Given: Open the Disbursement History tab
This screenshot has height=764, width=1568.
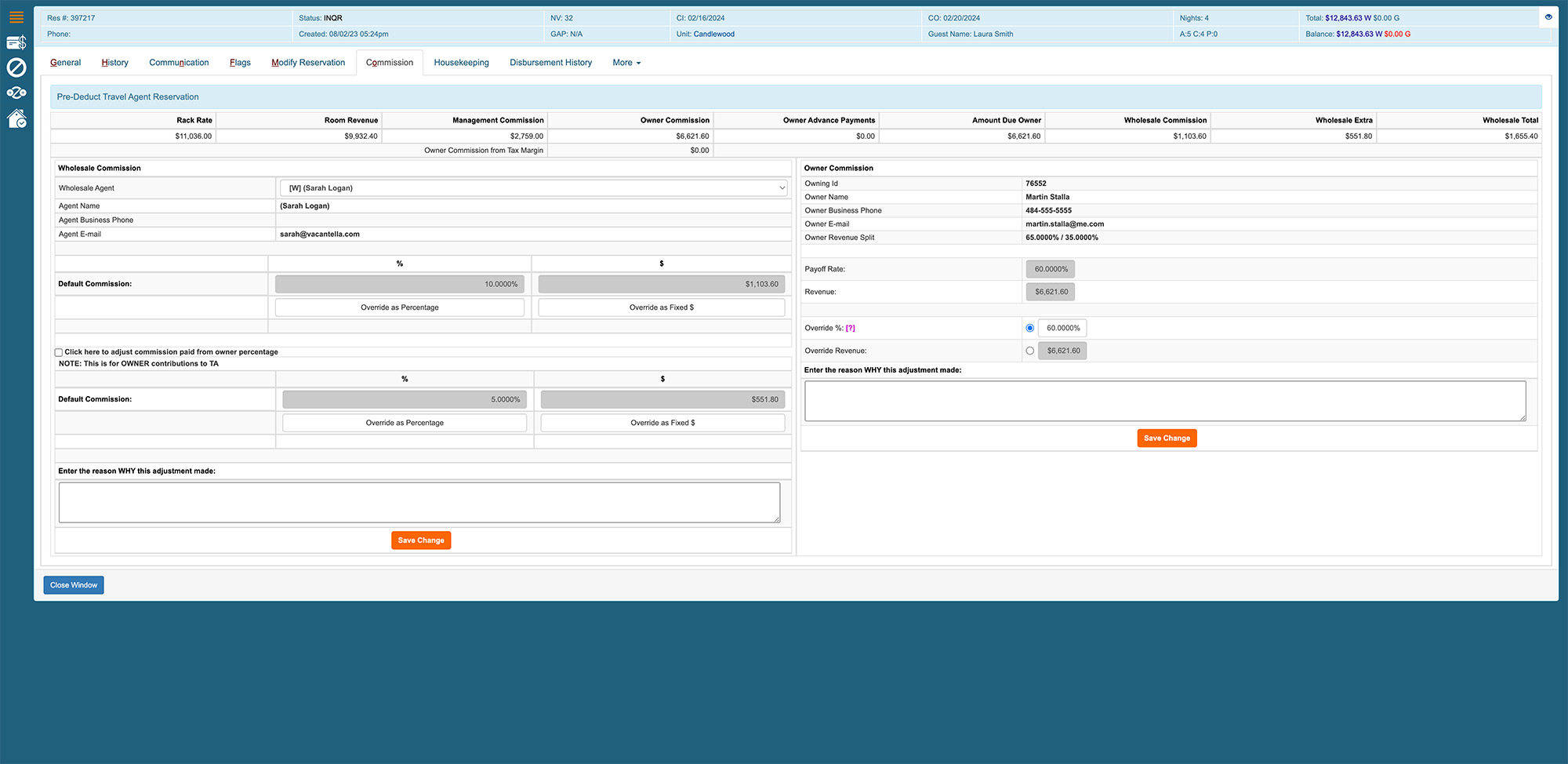Looking at the screenshot, I should 550,63.
